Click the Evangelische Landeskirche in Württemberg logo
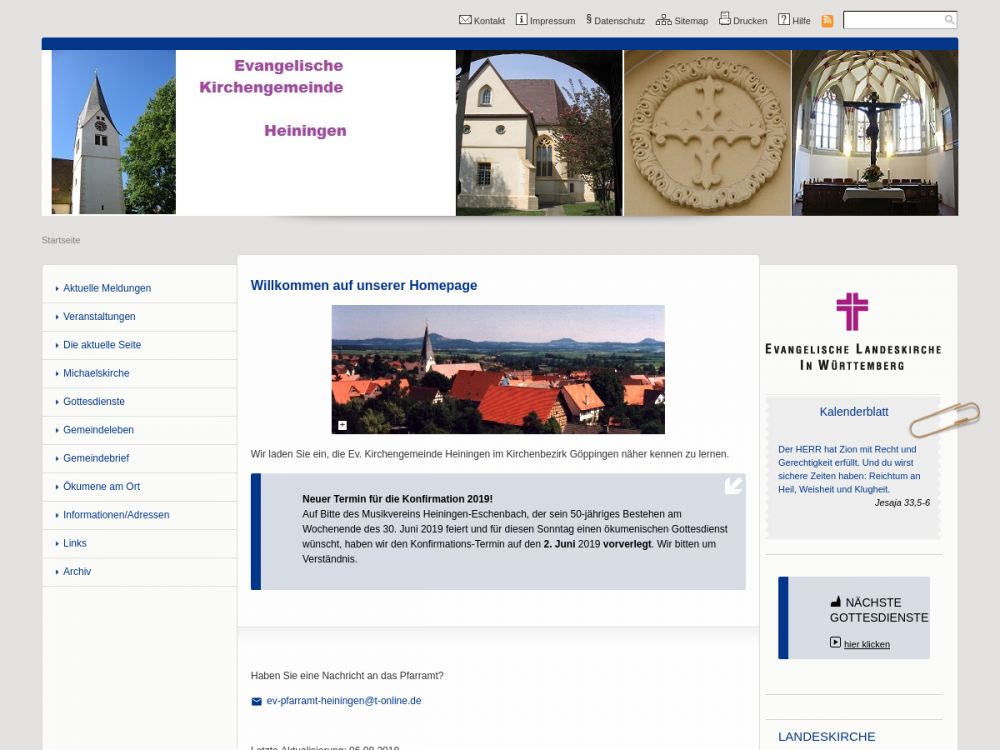The width and height of the screenshot is (1000, 750). [x=853, y=332]
